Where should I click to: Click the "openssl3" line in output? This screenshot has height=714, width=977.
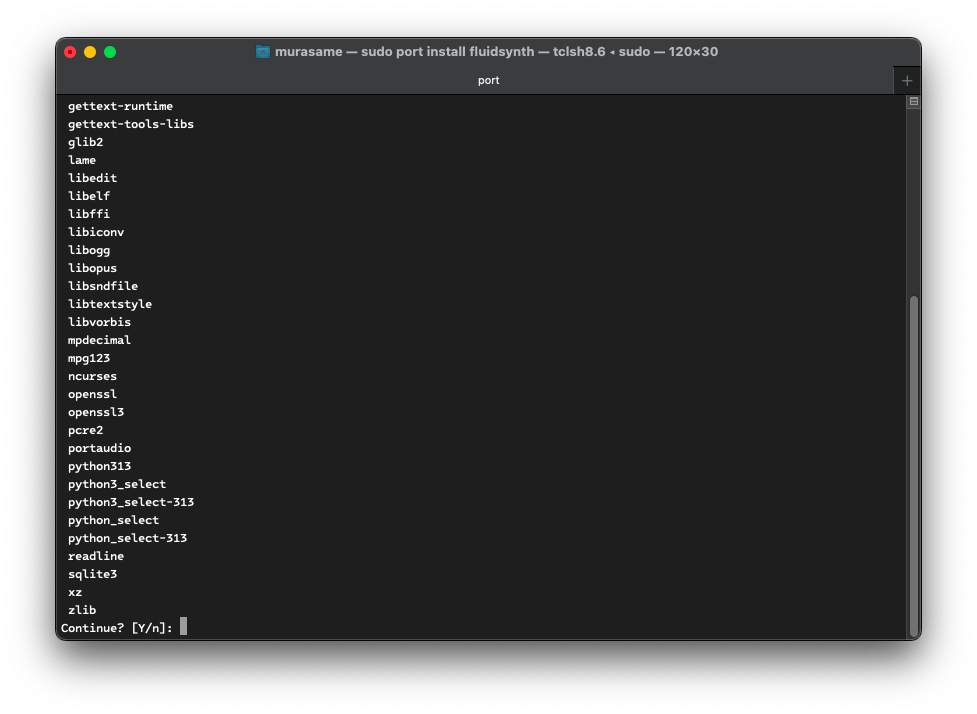pos(96,412)
